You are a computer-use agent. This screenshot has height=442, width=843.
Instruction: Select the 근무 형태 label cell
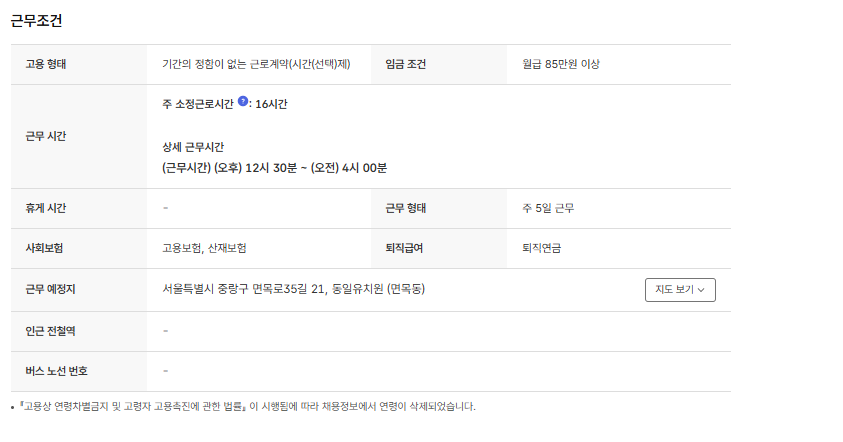coord(406,208)
